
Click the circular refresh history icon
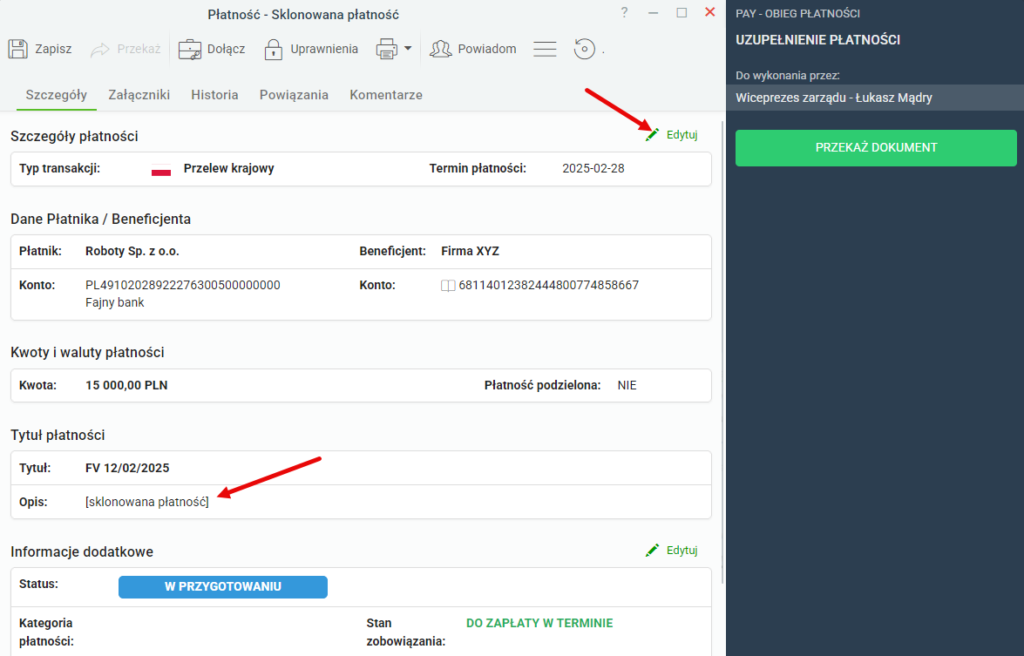[584, 49]
